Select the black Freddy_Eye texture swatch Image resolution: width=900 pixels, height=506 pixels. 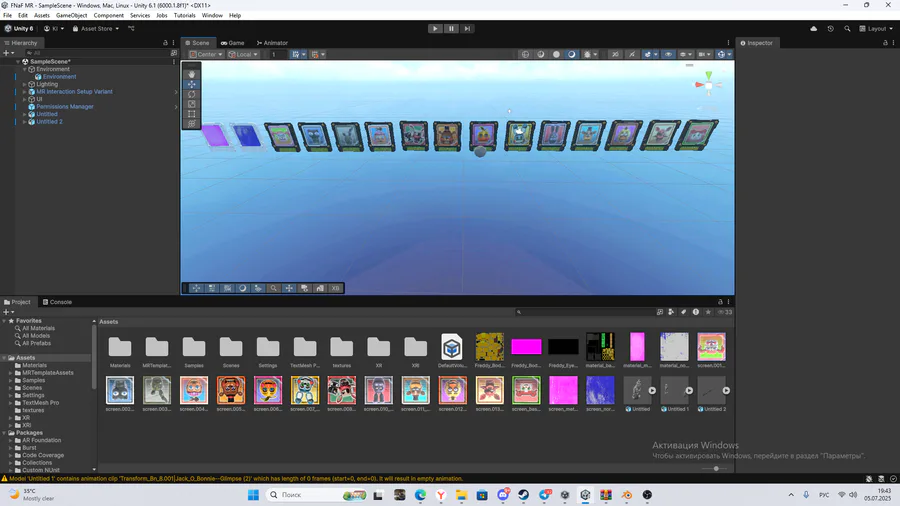[x=563, y=347]
